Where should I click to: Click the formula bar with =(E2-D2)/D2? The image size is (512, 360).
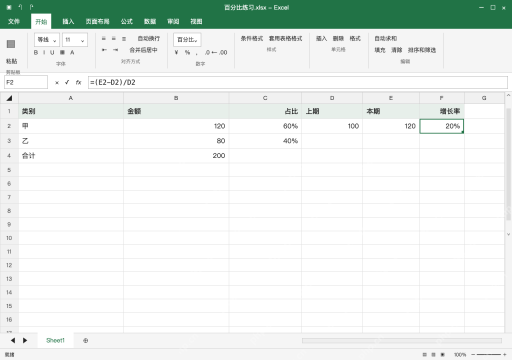tap(298, 82)
